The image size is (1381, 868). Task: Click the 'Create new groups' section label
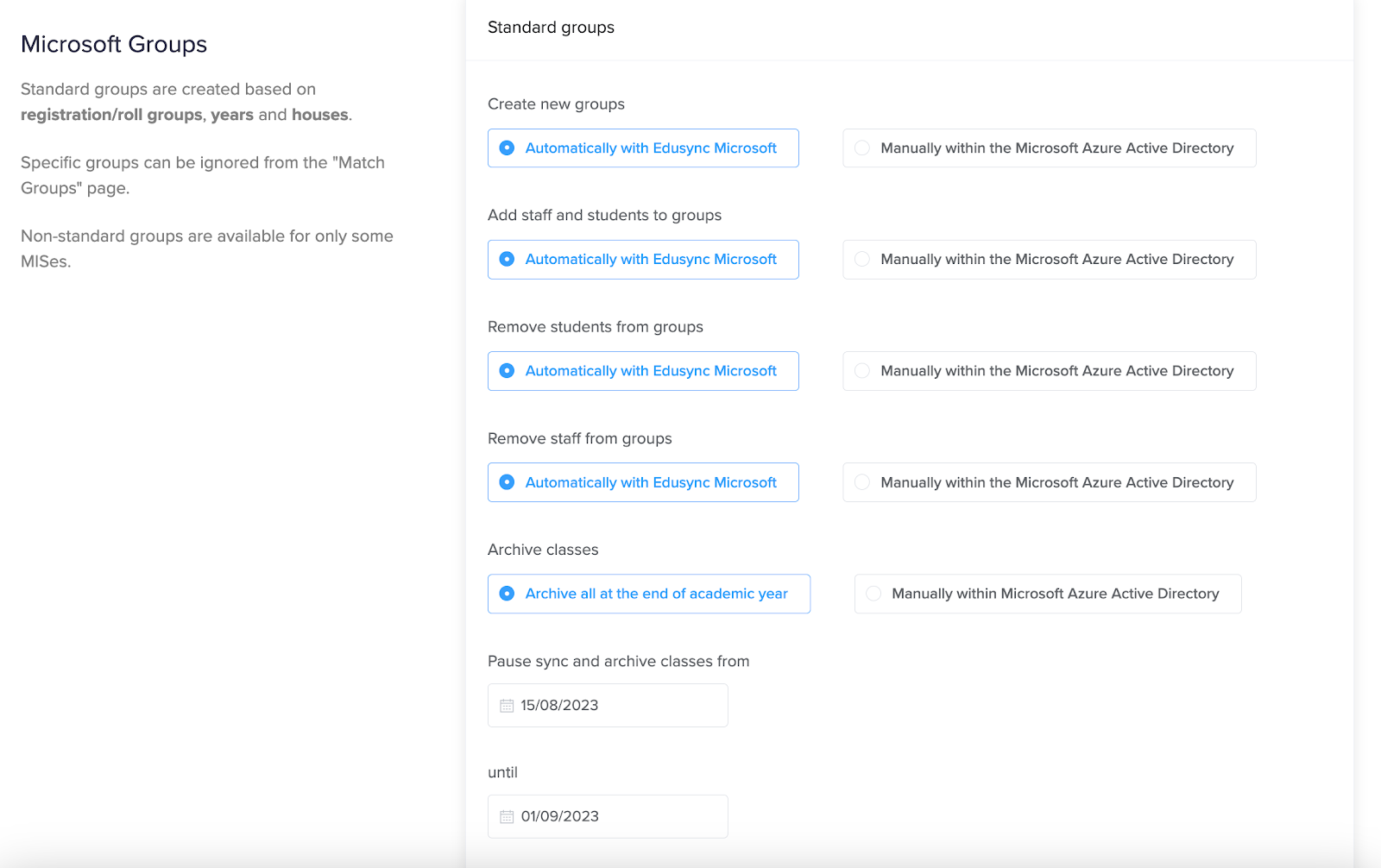point(556,104)
